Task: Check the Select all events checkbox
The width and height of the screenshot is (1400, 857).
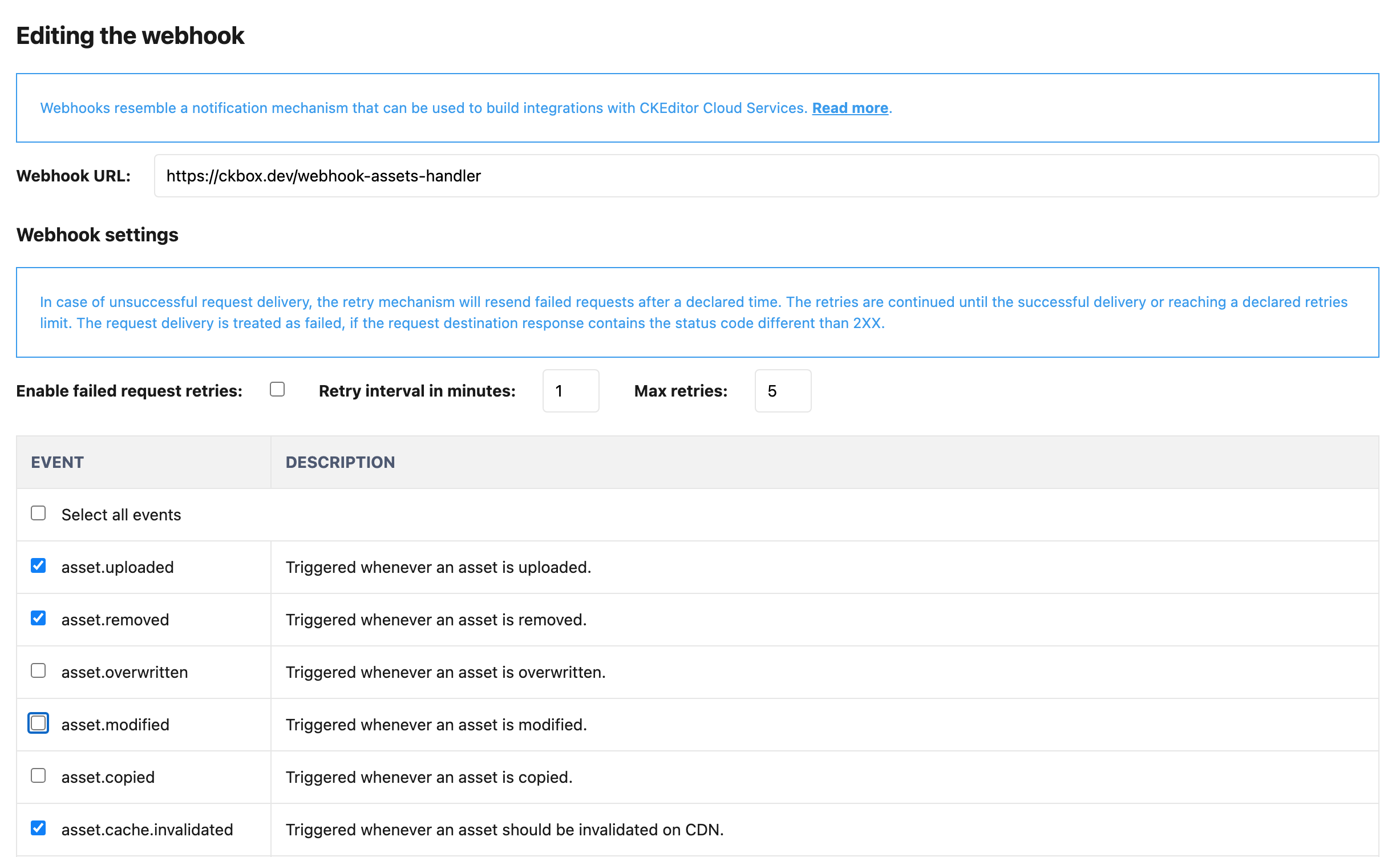Action: 38,513
